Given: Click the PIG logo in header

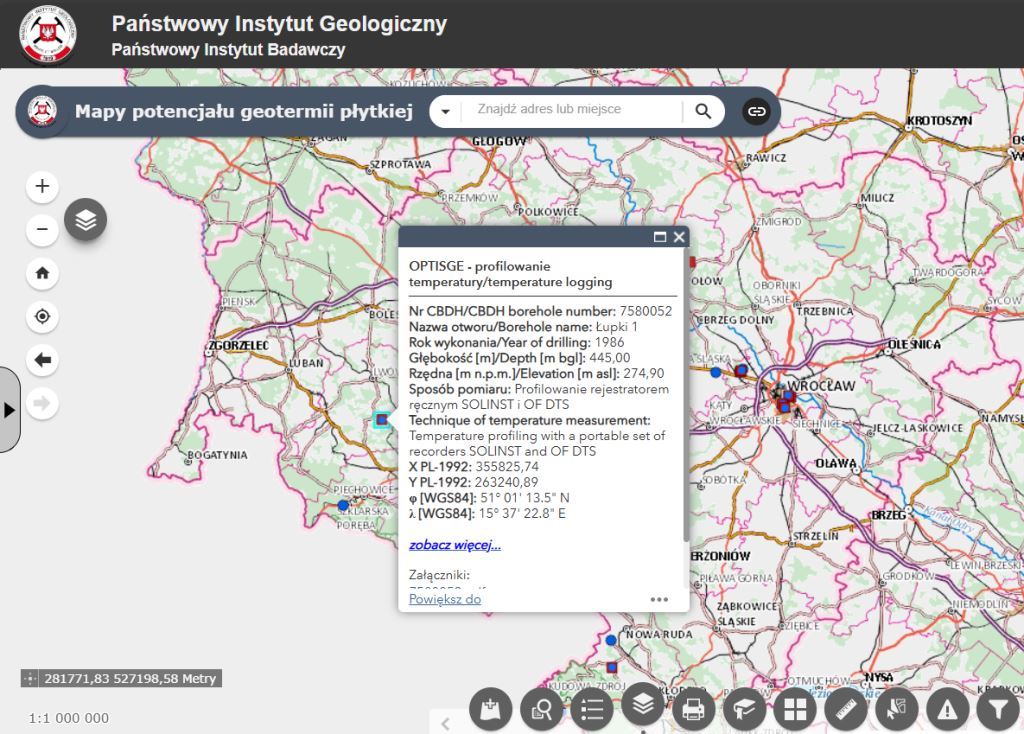Looking at the screenshot, I should (48, 35).
